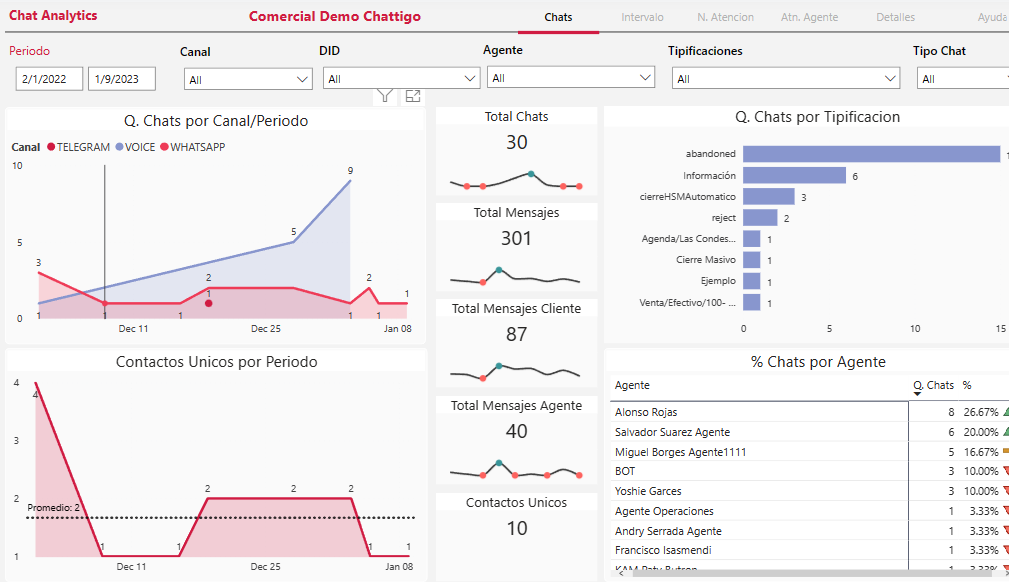
Task: Click the teal peak marker on Total Chats sparkline
Action: point(531,174)
